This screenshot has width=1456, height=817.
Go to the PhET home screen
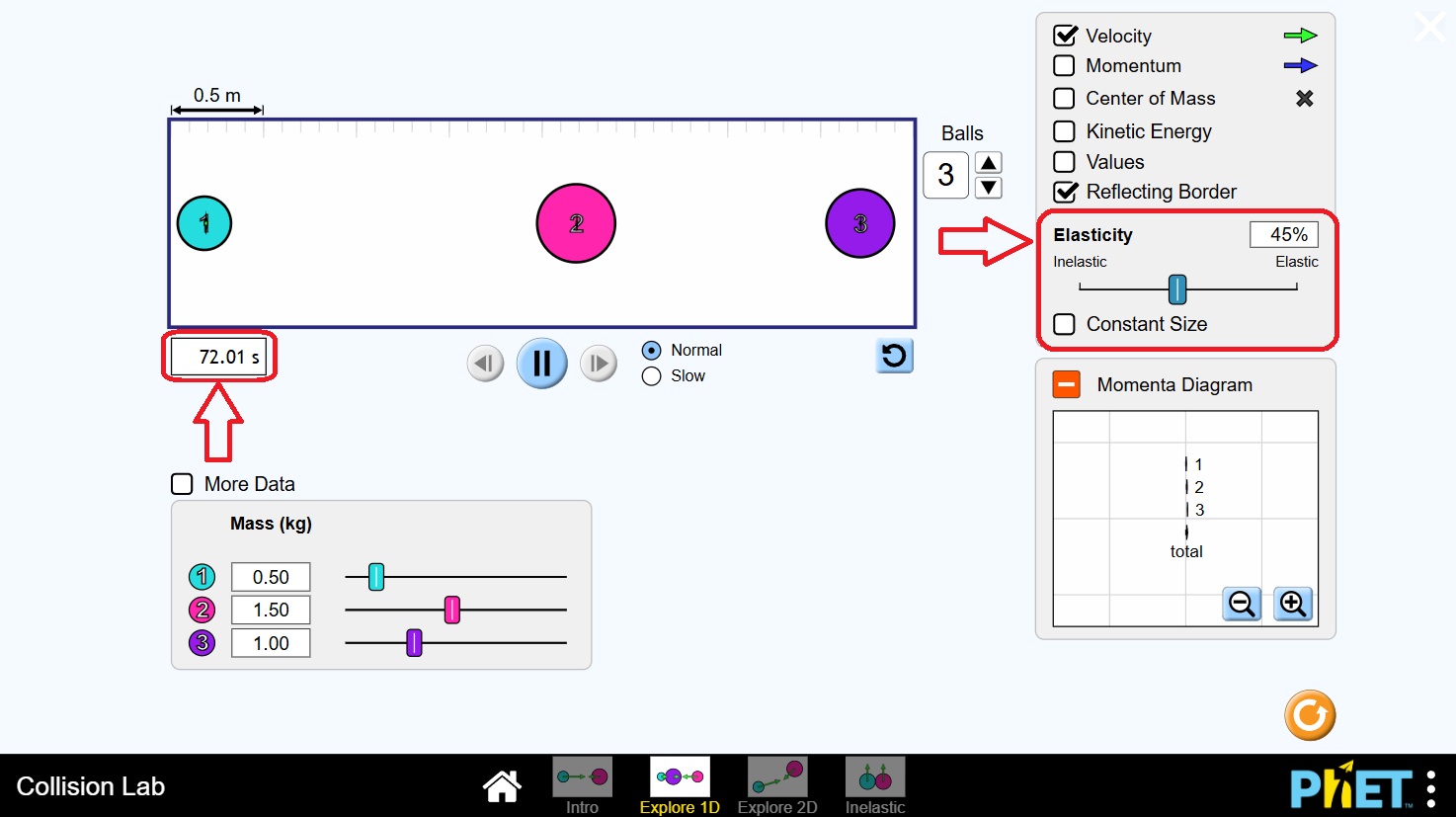click(502, 786)
